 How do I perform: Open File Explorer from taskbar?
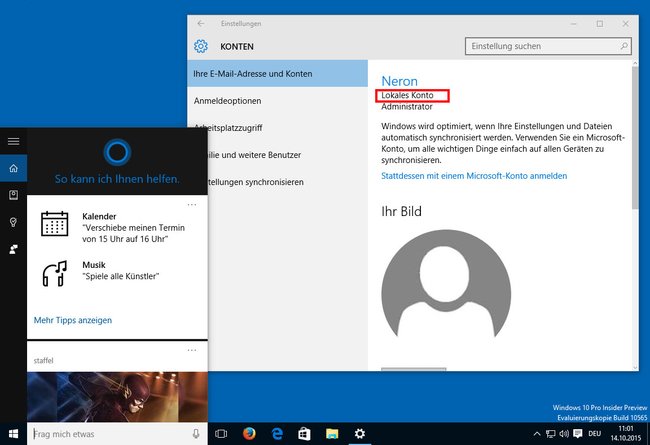[x=332, y=434]
